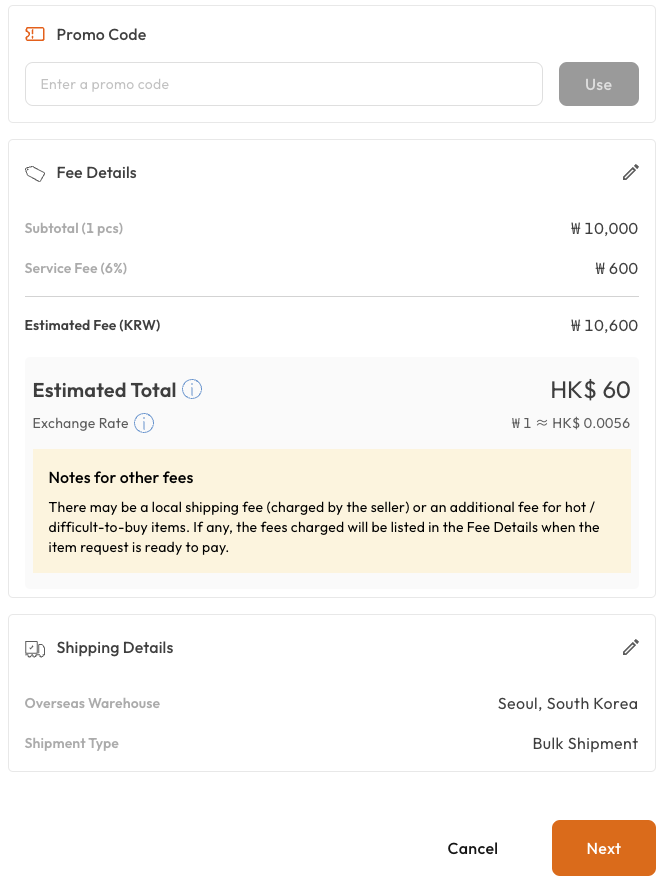
Task: Edit Shipping Details using the pencil icon
Action: click(x=630, y=647)
